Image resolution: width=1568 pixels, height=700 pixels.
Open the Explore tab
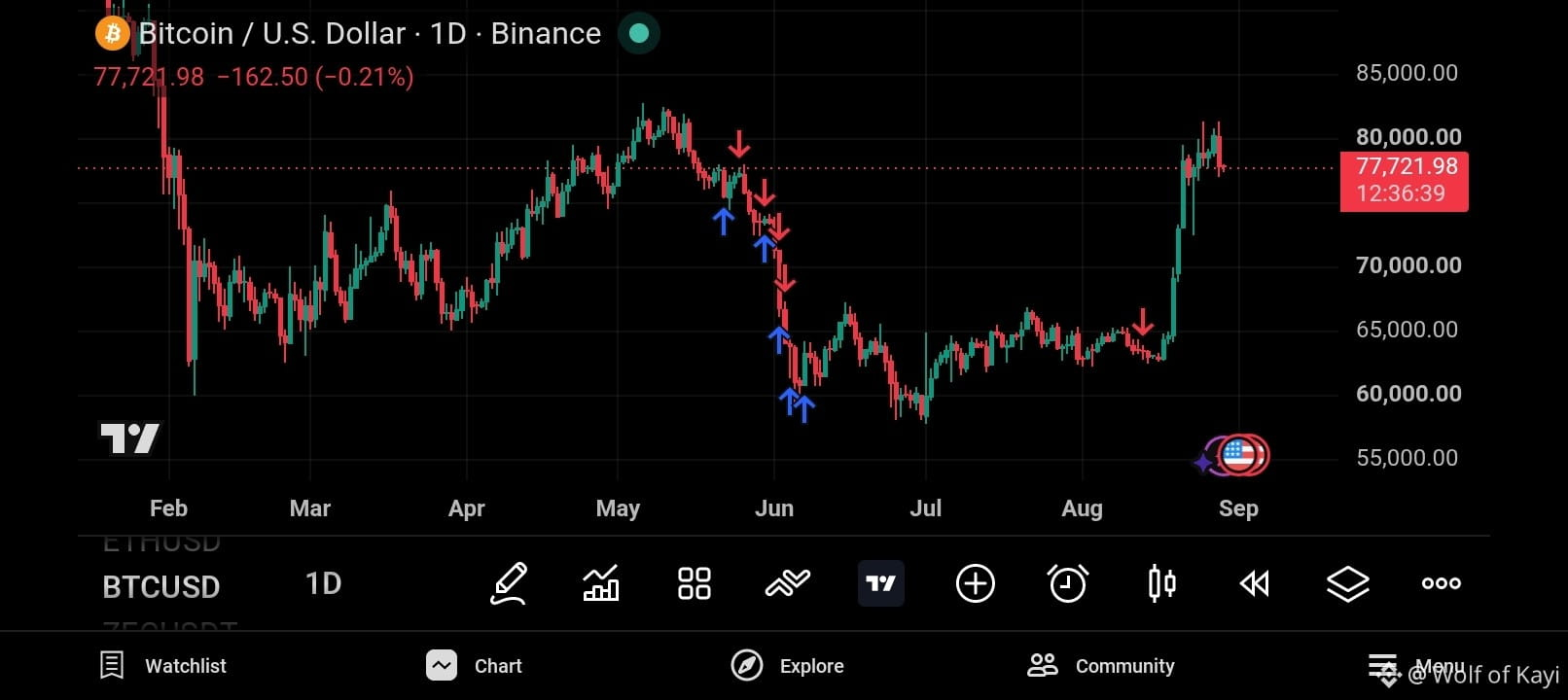(x=788, y=666)
